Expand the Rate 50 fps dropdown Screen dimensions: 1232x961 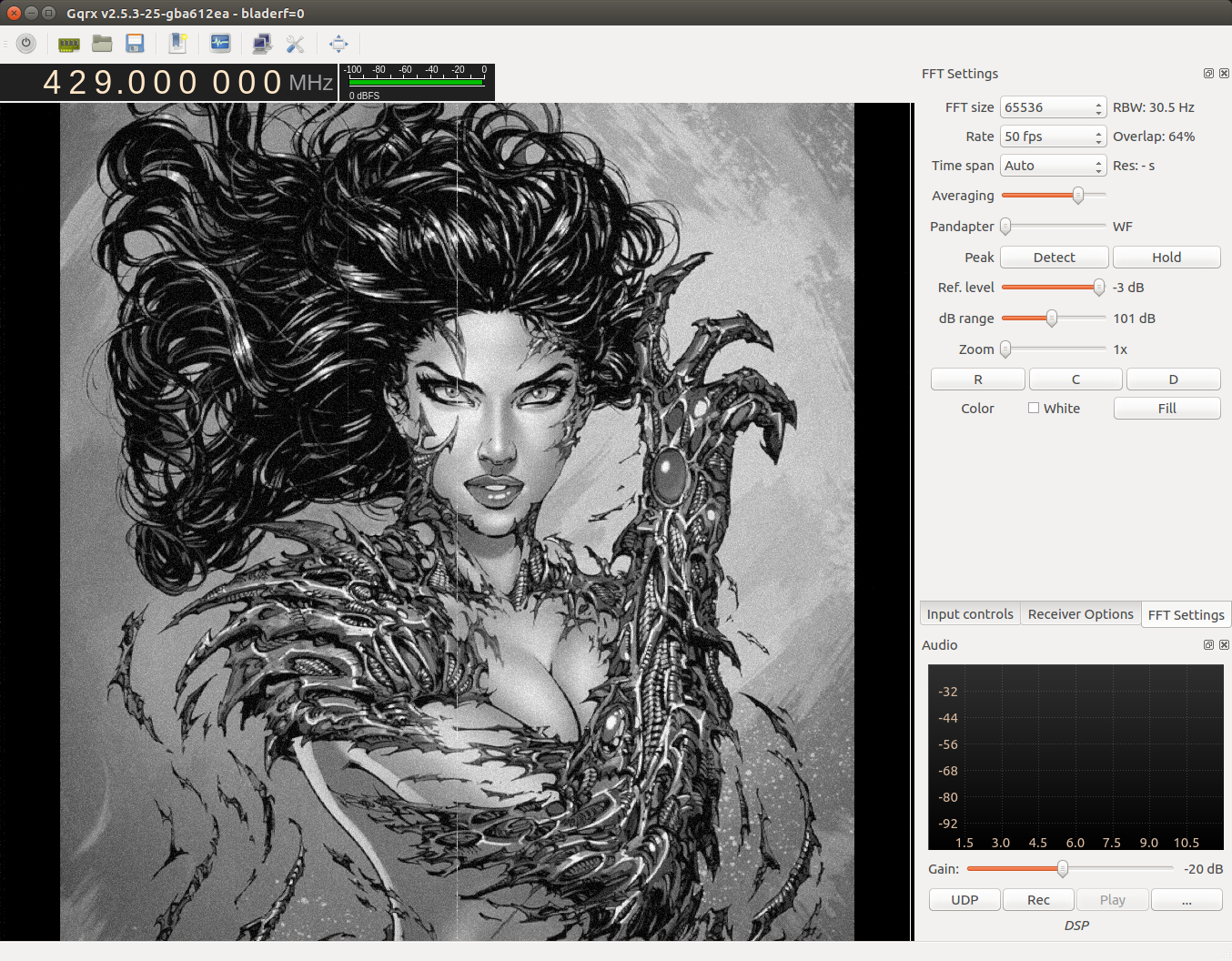click(x=1053, y=137)
